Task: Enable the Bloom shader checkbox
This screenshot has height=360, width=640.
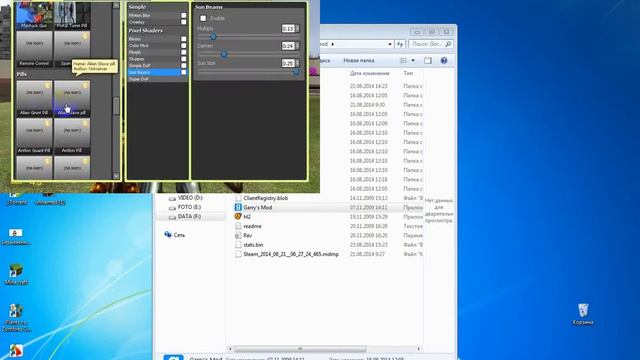Action: 184,39
